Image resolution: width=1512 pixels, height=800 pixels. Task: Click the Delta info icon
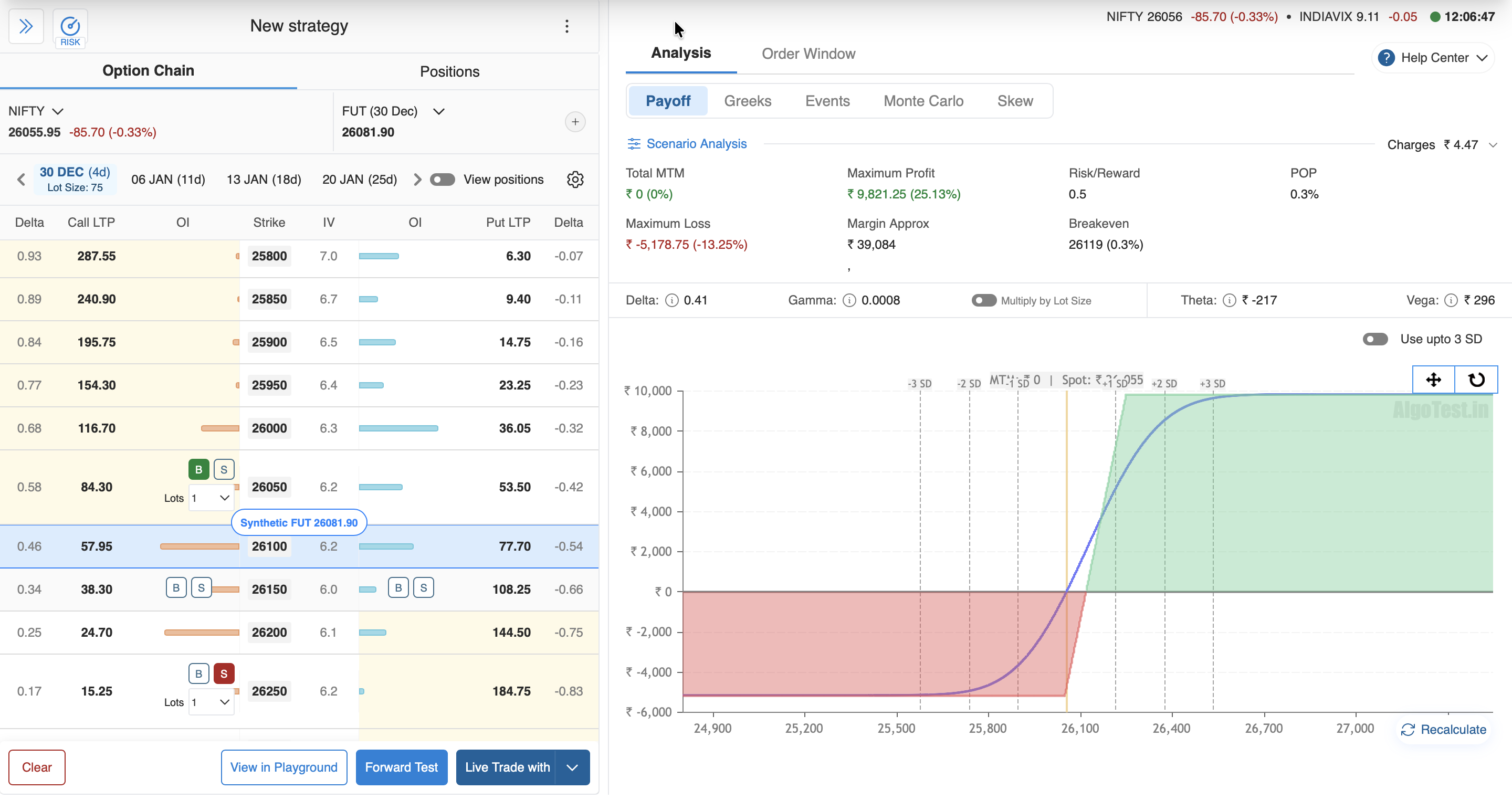point(671,300)
